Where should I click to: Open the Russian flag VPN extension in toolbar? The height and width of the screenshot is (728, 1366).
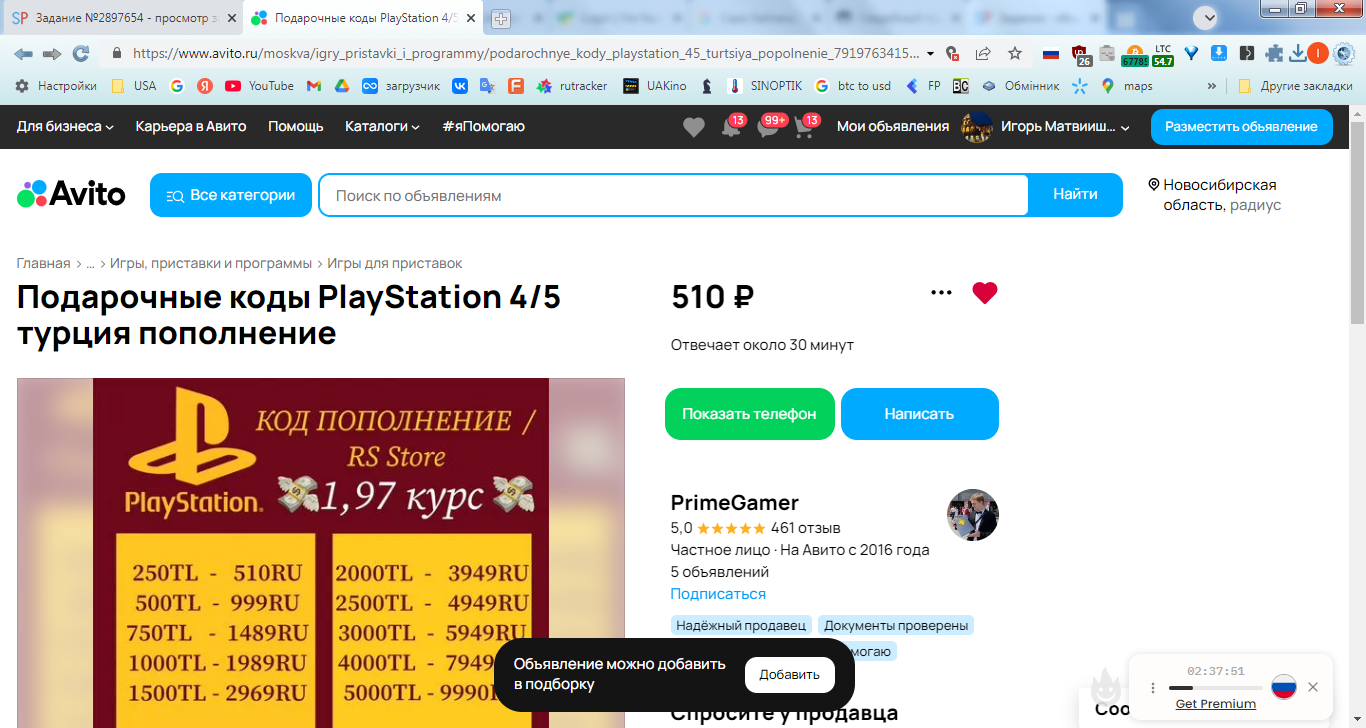point(1050,53)
